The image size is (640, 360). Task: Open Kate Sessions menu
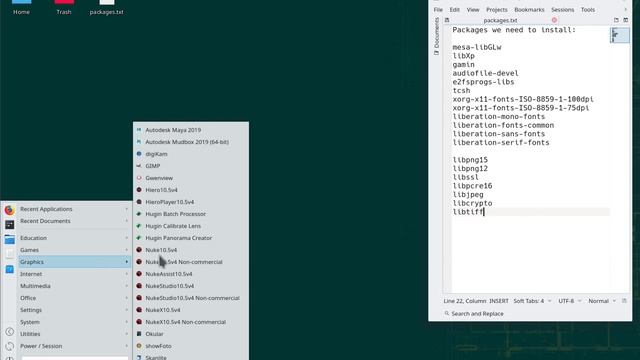point(562,9)
